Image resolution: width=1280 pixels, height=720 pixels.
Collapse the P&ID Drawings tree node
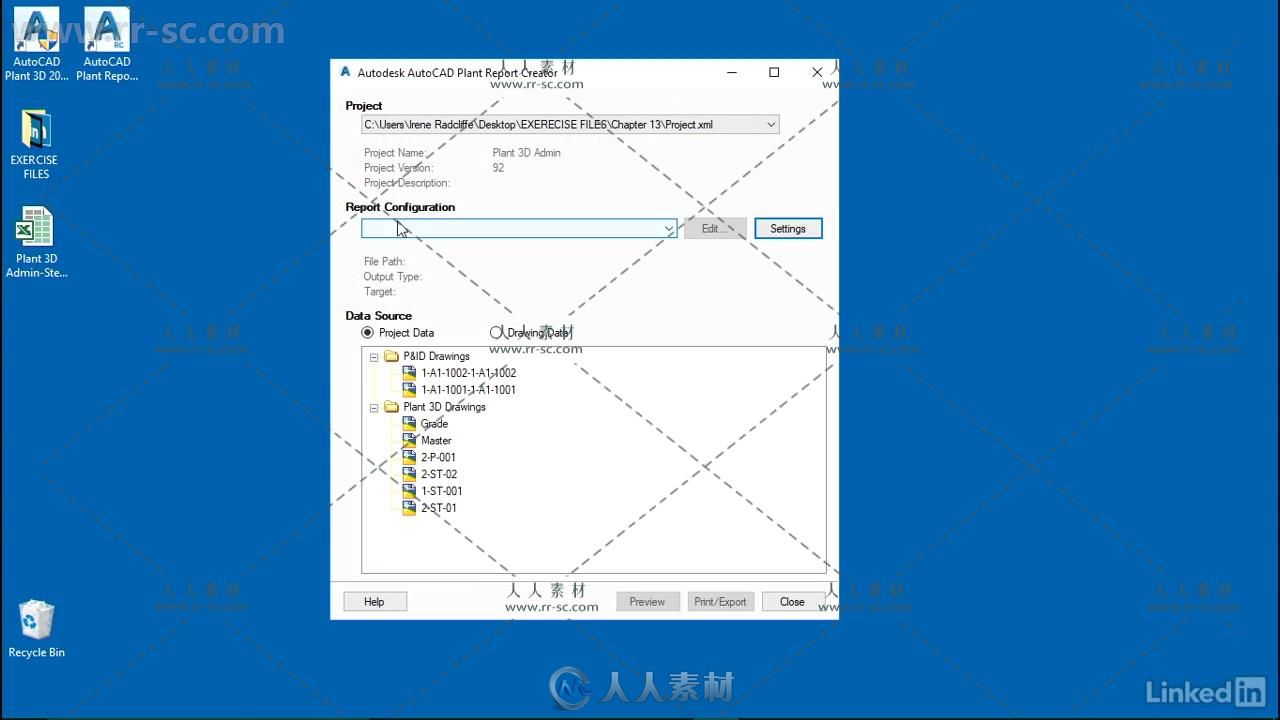pyautogui.click(x=374, y=357)
